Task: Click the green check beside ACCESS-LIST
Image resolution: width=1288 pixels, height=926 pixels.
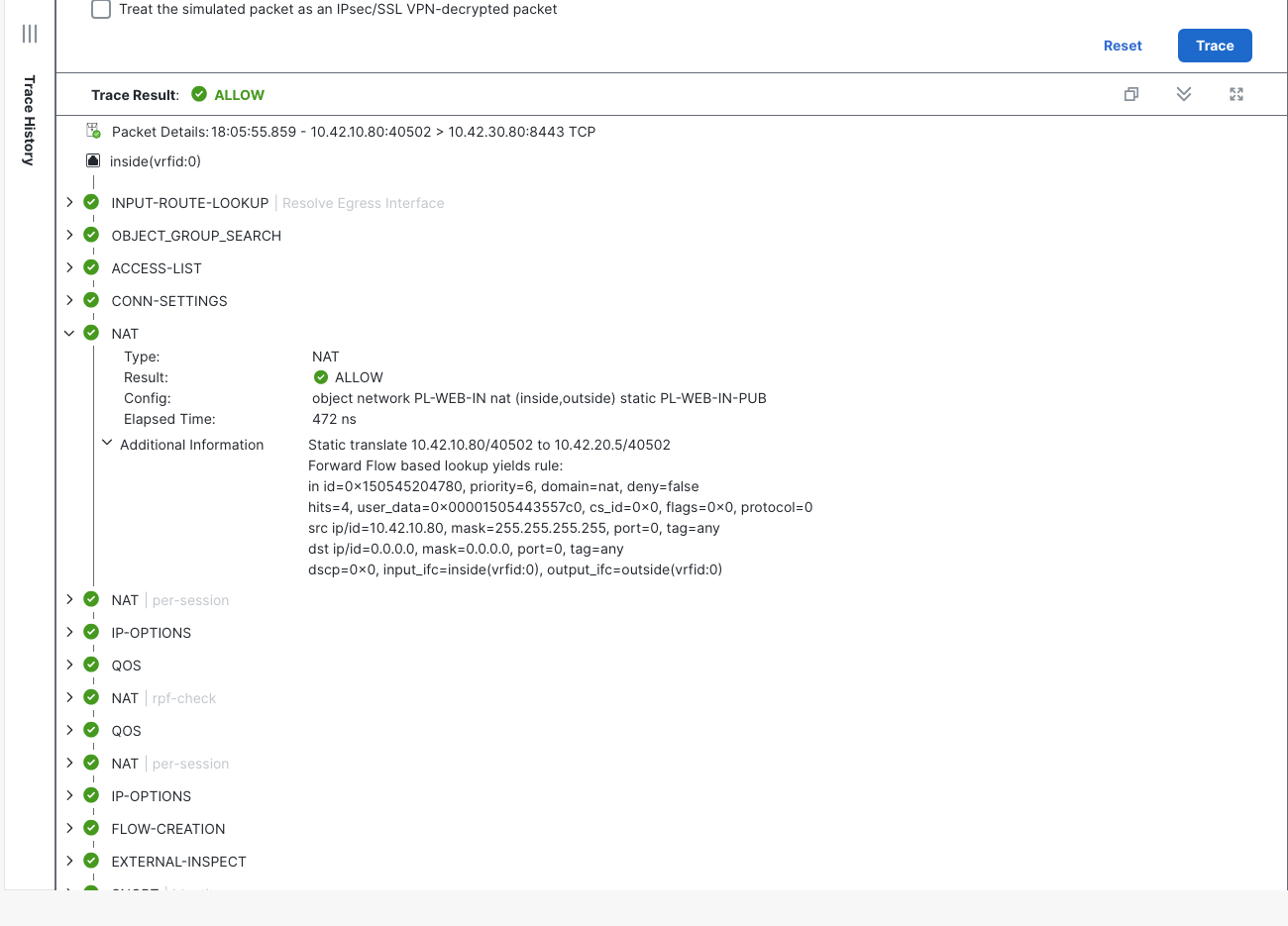Action: pos(91,267)
